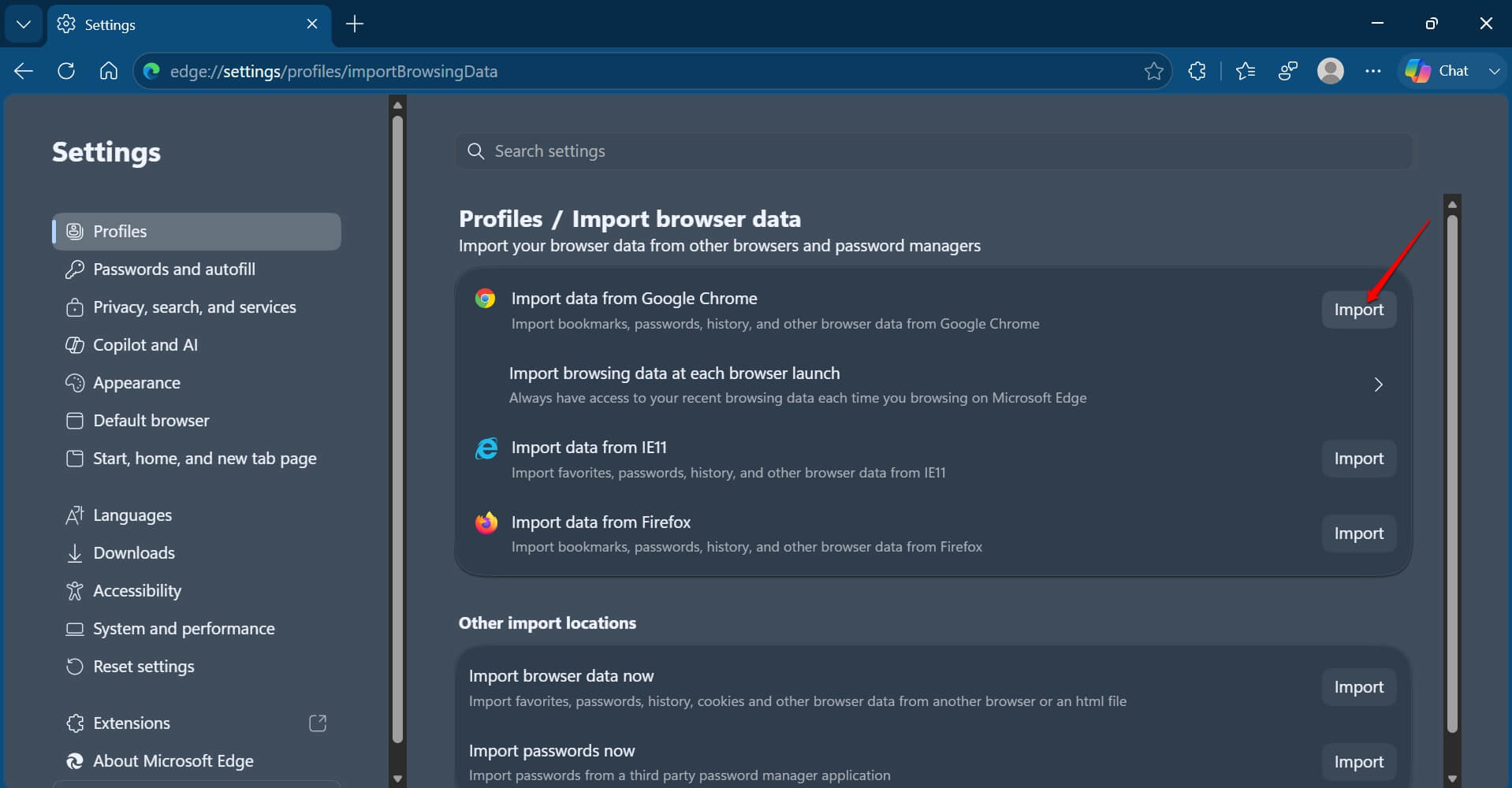Open Downloads settings
This screenshot has width=1512, height=788.
(x=196, y=553)
